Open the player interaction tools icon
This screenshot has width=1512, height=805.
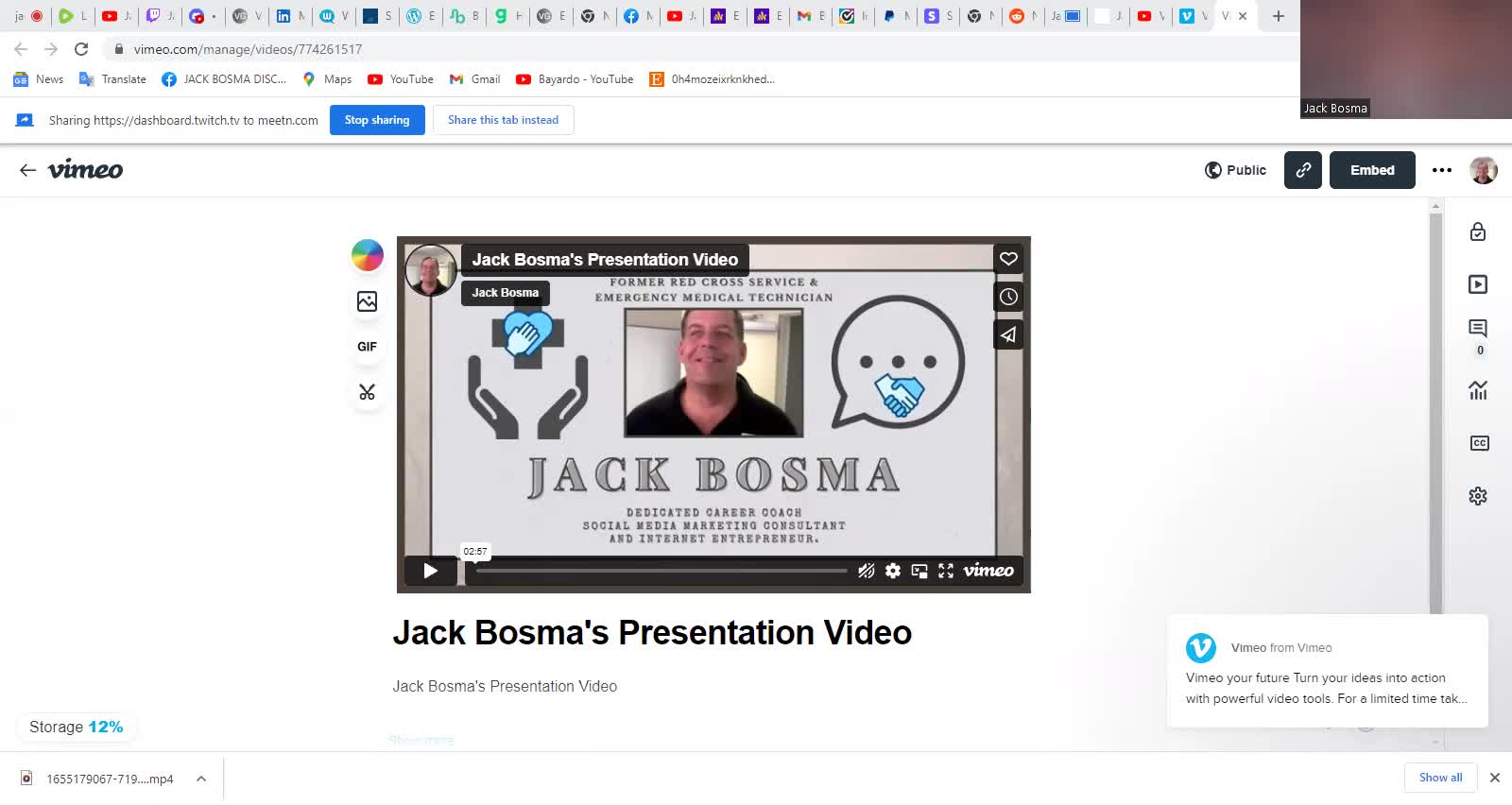1478,284
